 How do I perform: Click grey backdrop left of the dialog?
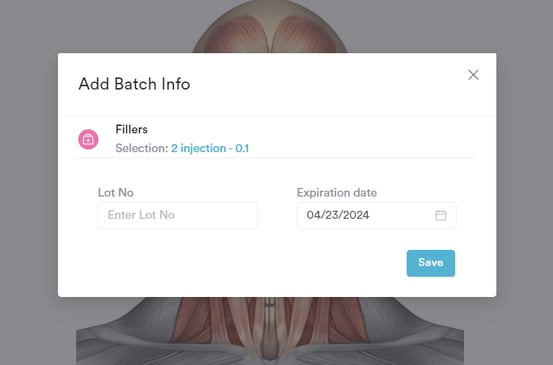29,176
